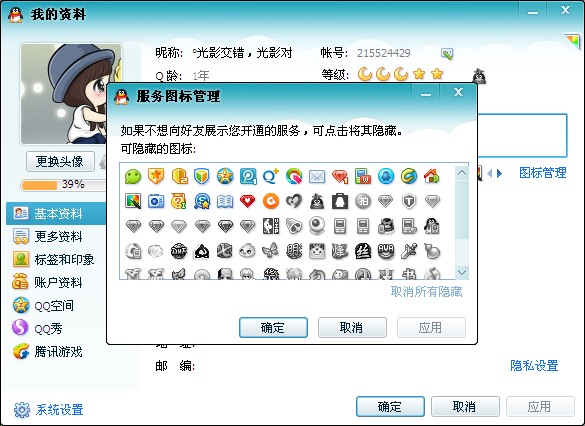Select the gray round 拍 icon
Image resolution: width=585 pixels, height=426 pixels.
tap(363, 201)
